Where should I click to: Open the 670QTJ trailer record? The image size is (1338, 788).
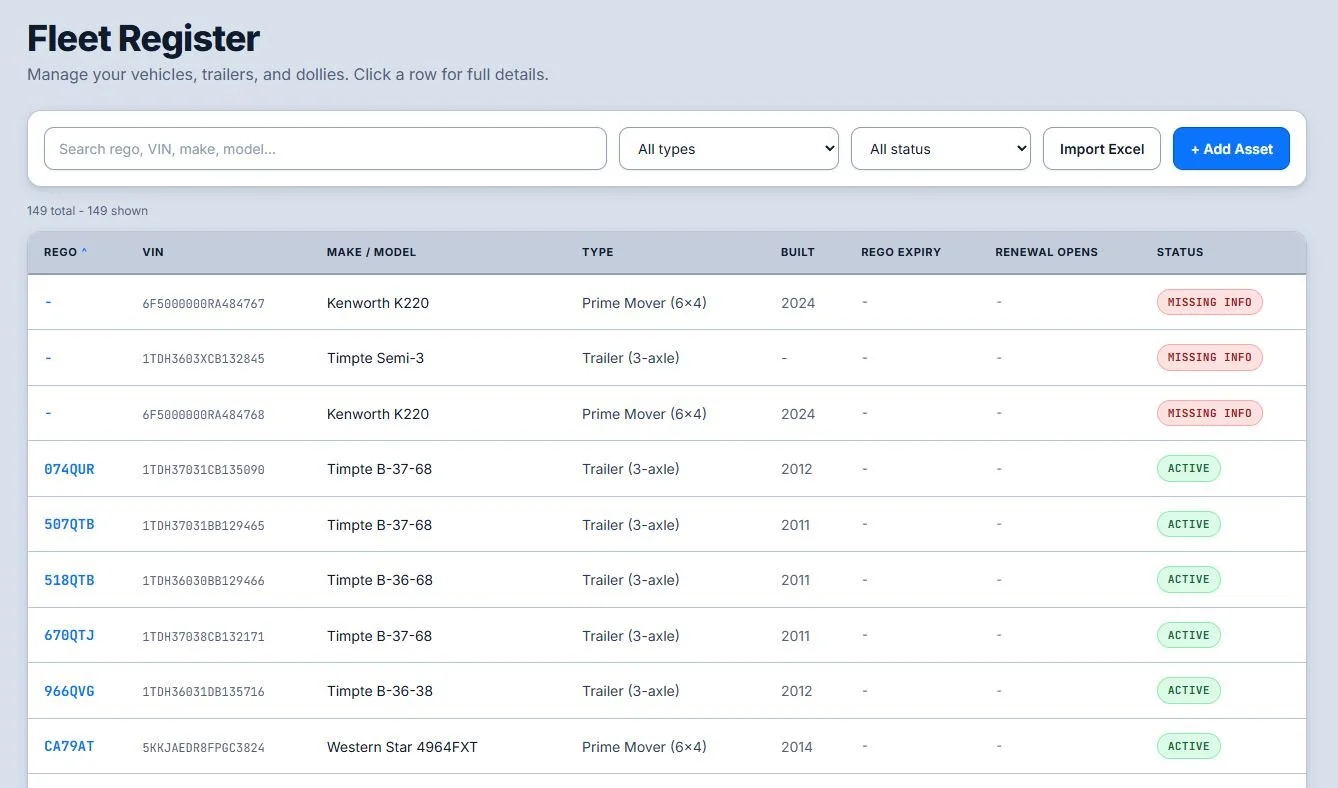point(69,635)
